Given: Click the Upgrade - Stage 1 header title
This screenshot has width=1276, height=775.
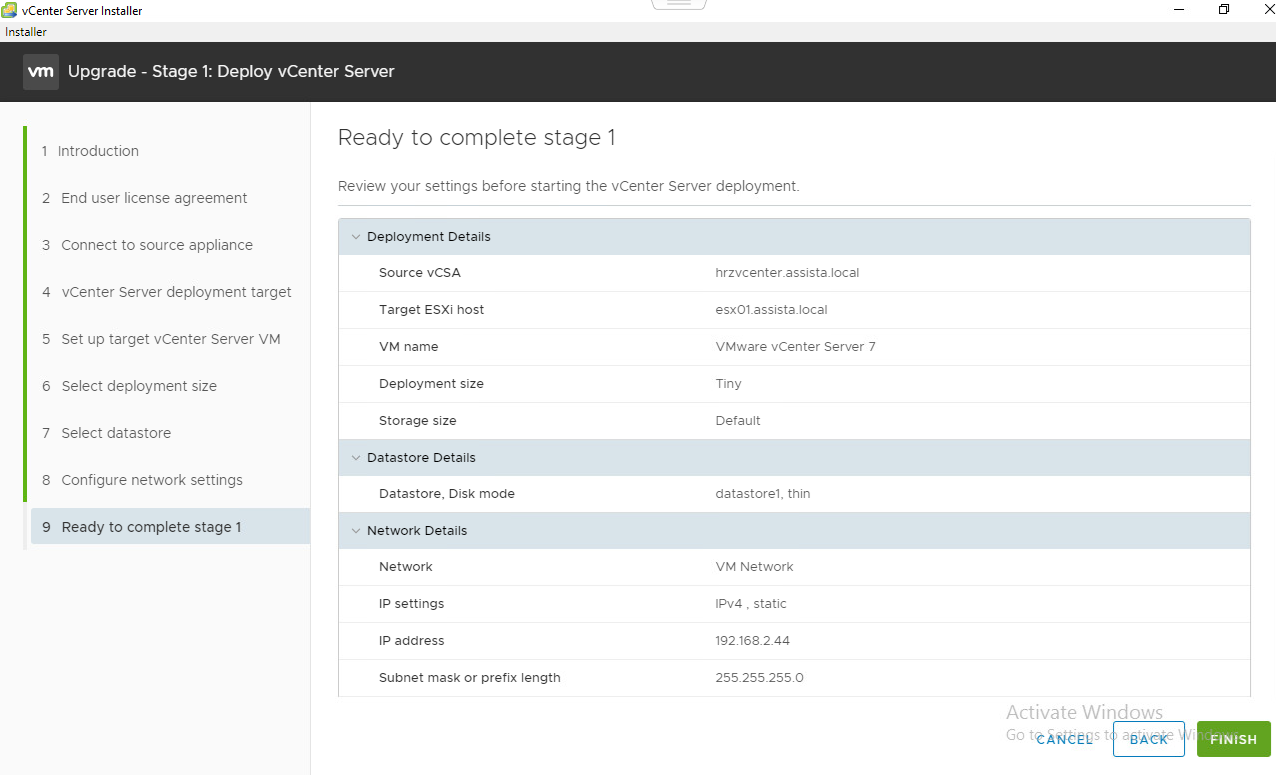Looking at the screenshot, I should pos(231,72).
